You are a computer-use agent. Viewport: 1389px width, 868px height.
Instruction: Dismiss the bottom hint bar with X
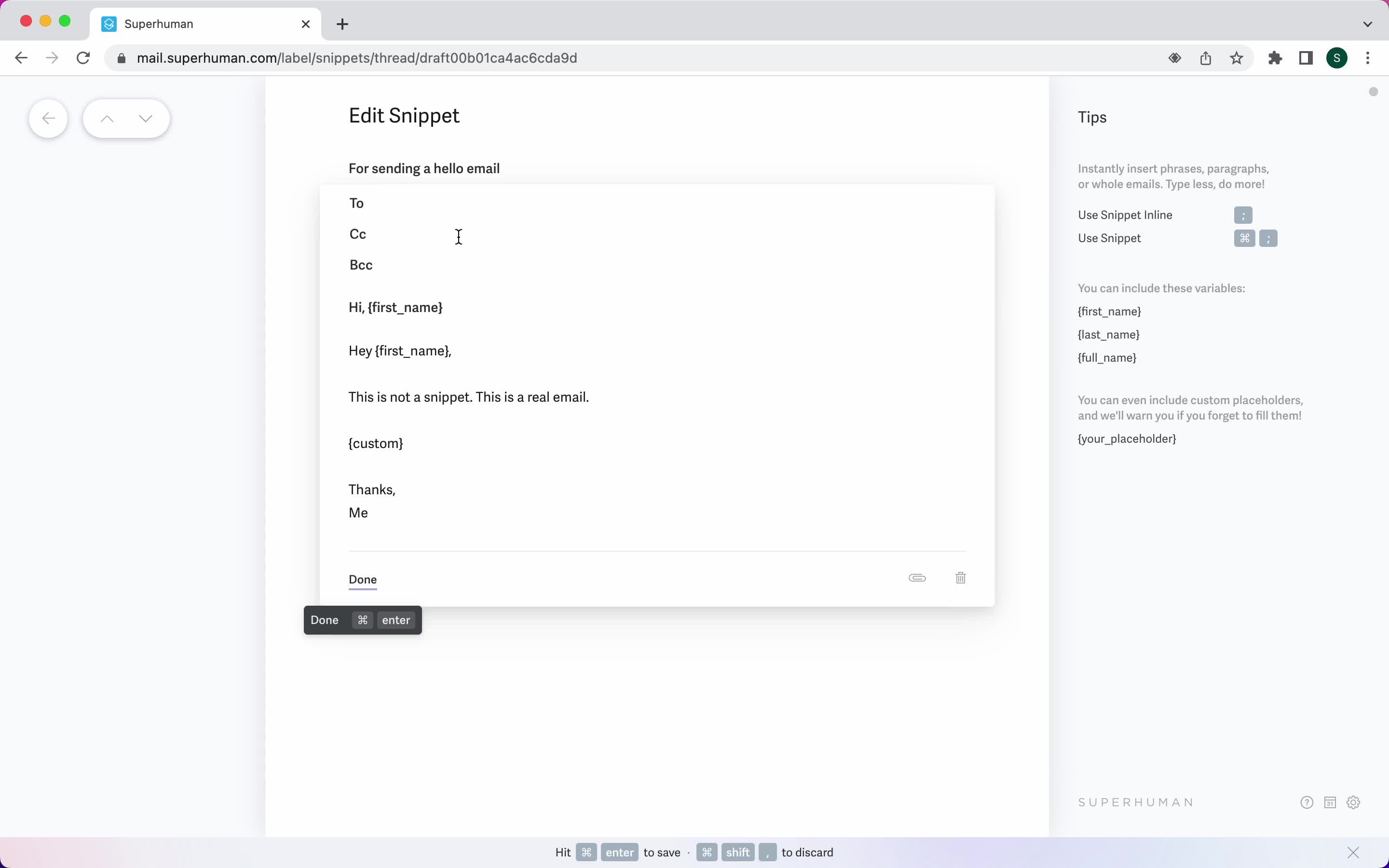click(x=1353, y=853)
